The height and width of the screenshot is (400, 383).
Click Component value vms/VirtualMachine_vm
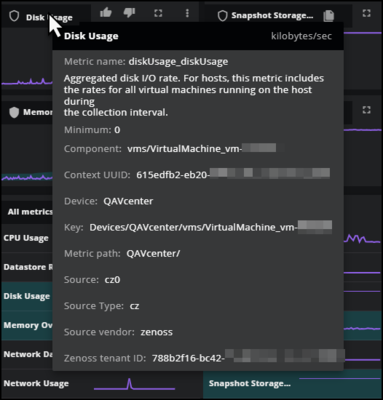point(201,149)
